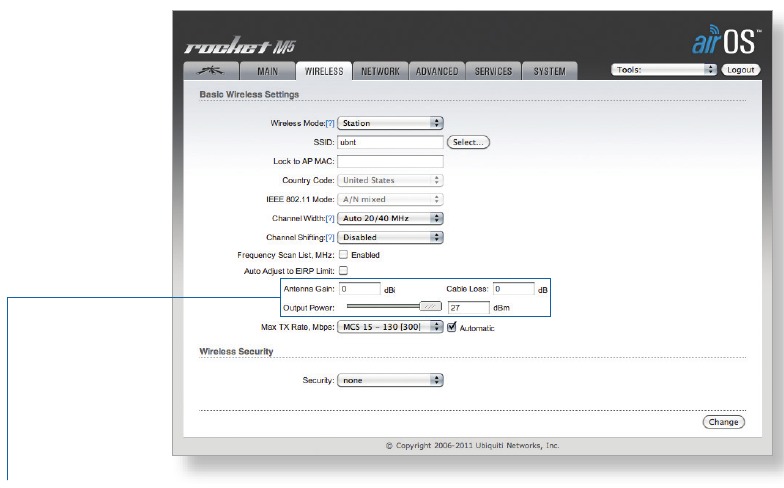784x488 pixels.
Task: Open the IEEE 802.11 Mode dropdown
Action: (390, 199)
